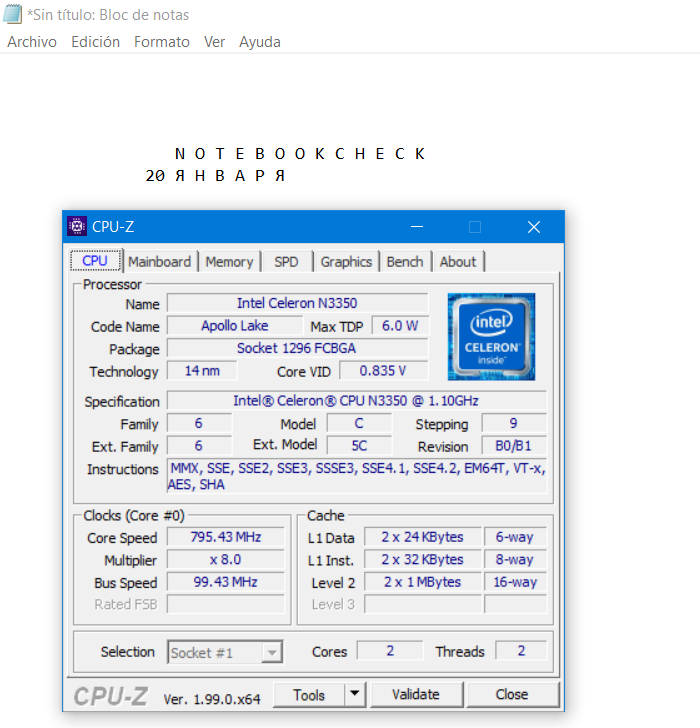Switch to the Bench tab

point(405,261)
